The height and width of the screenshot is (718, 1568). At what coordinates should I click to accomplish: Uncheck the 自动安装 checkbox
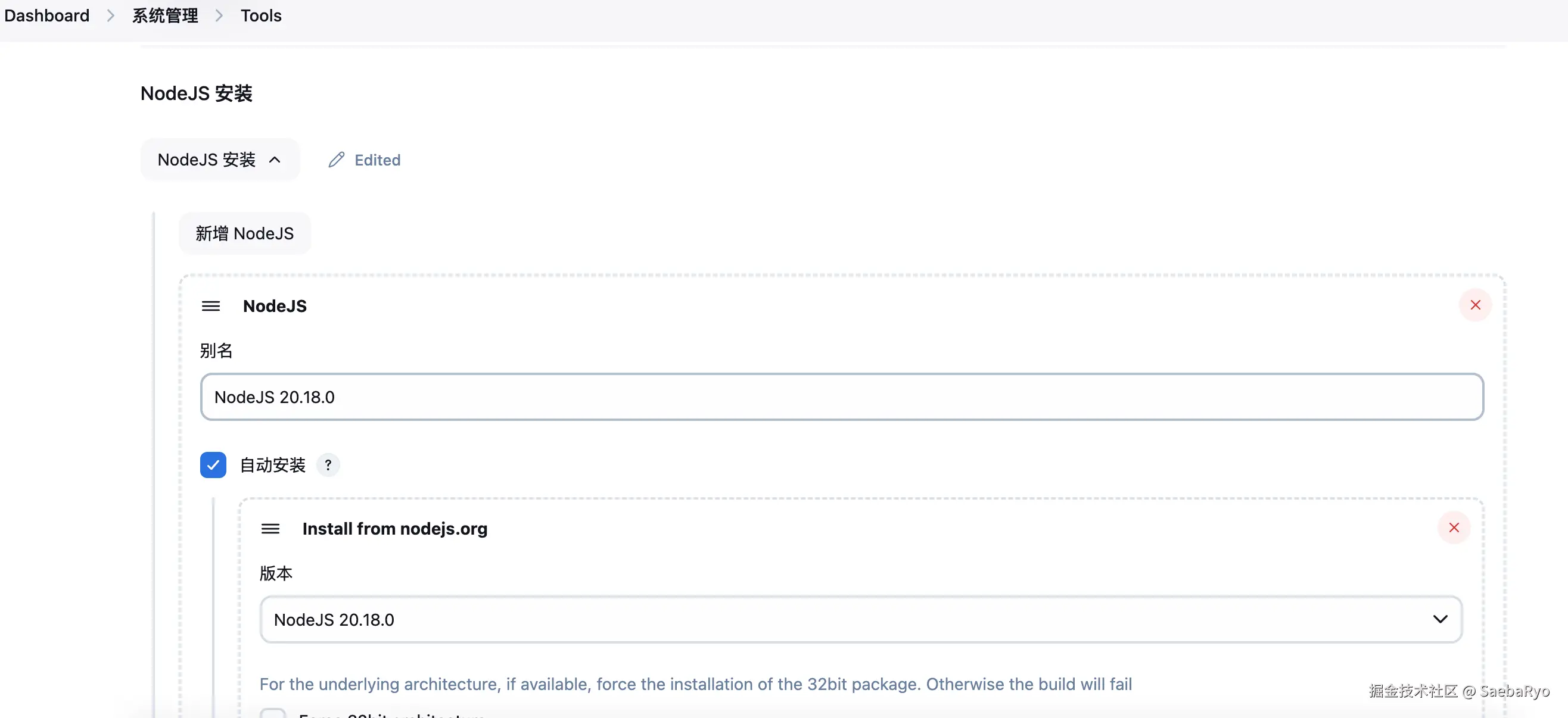[213, 466]
